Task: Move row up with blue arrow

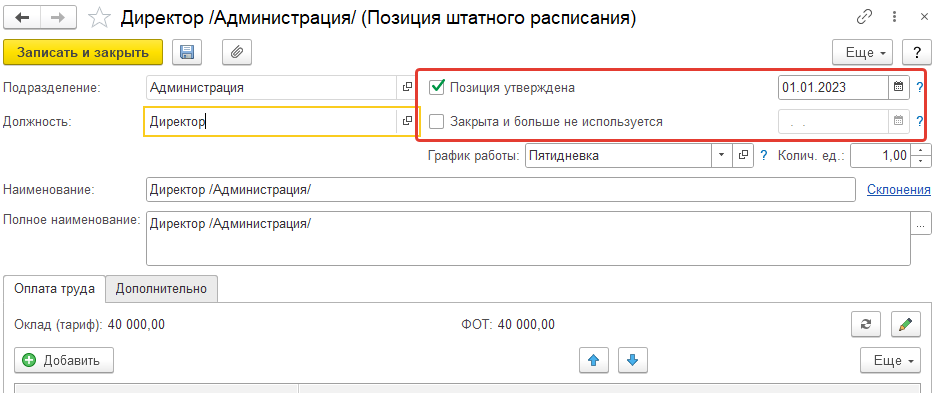Action: pos(593,360)
